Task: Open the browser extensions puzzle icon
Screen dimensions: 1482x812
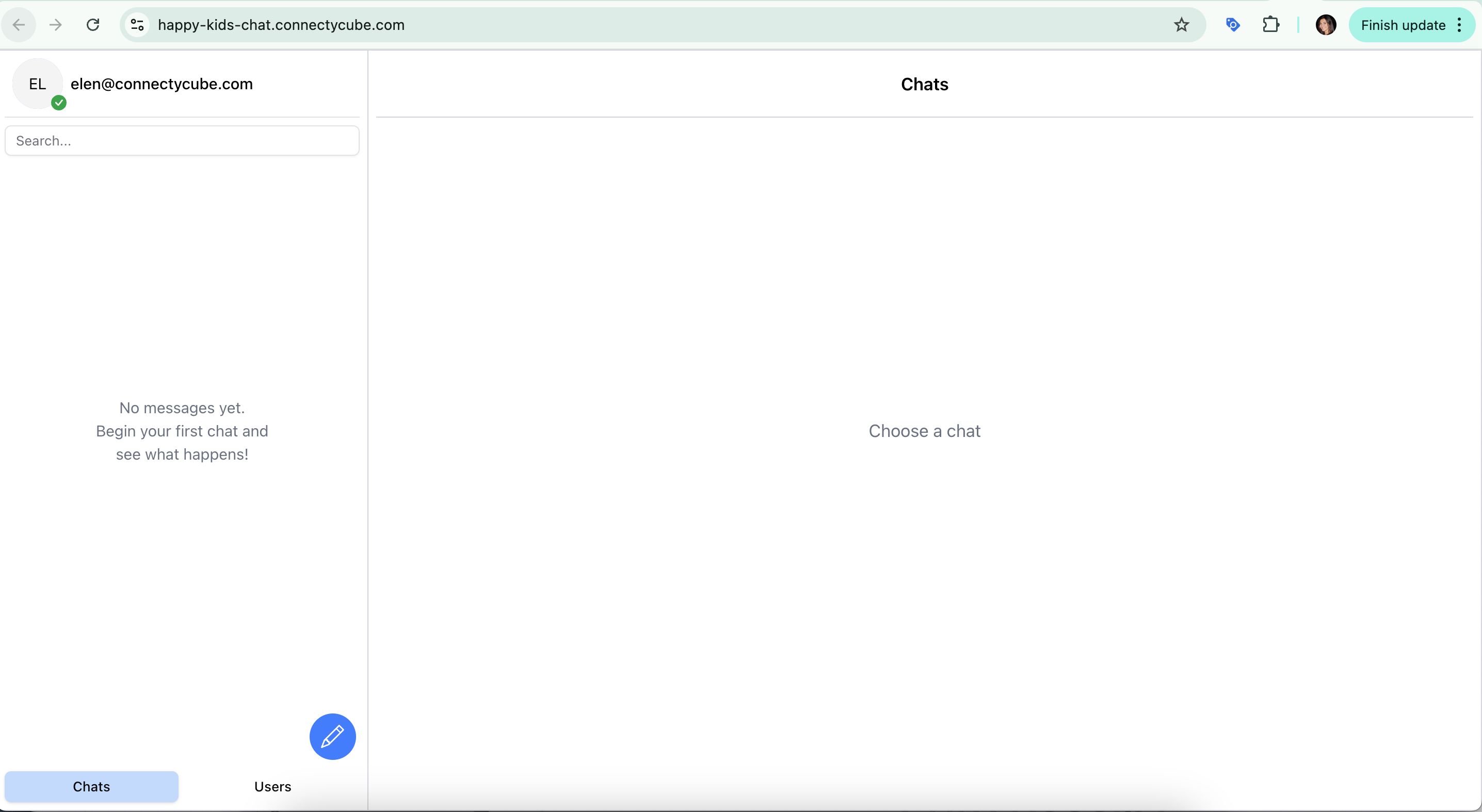Action: [1270, 25]
